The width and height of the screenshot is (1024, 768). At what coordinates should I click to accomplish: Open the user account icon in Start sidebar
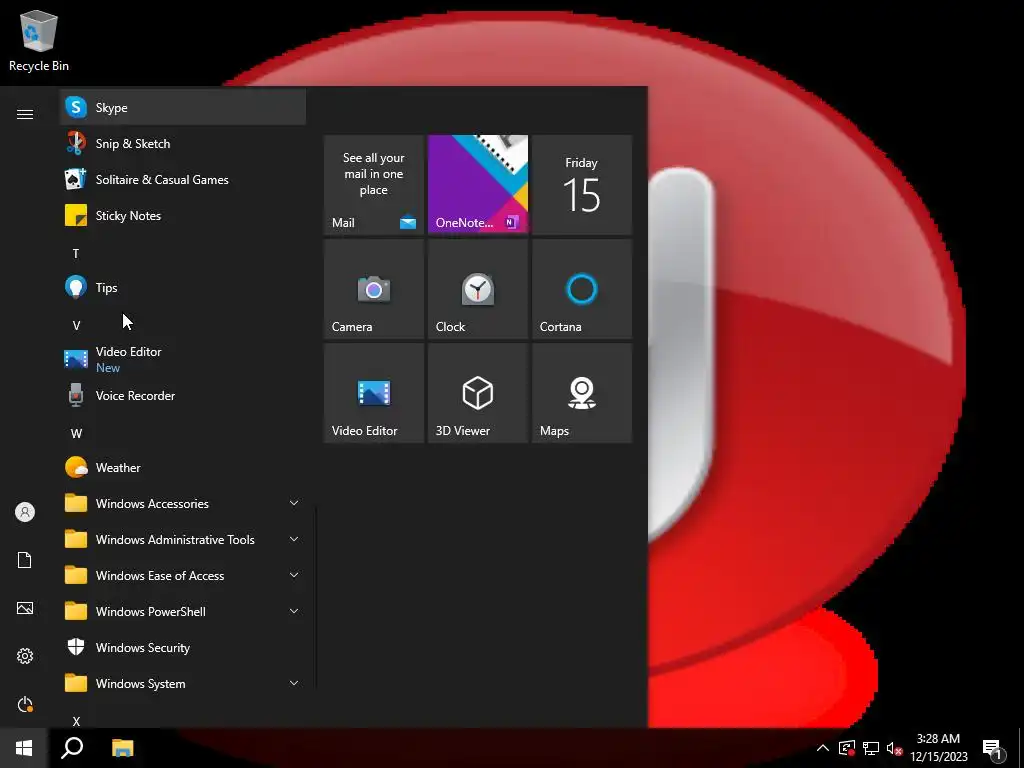(x=25, y=512)
